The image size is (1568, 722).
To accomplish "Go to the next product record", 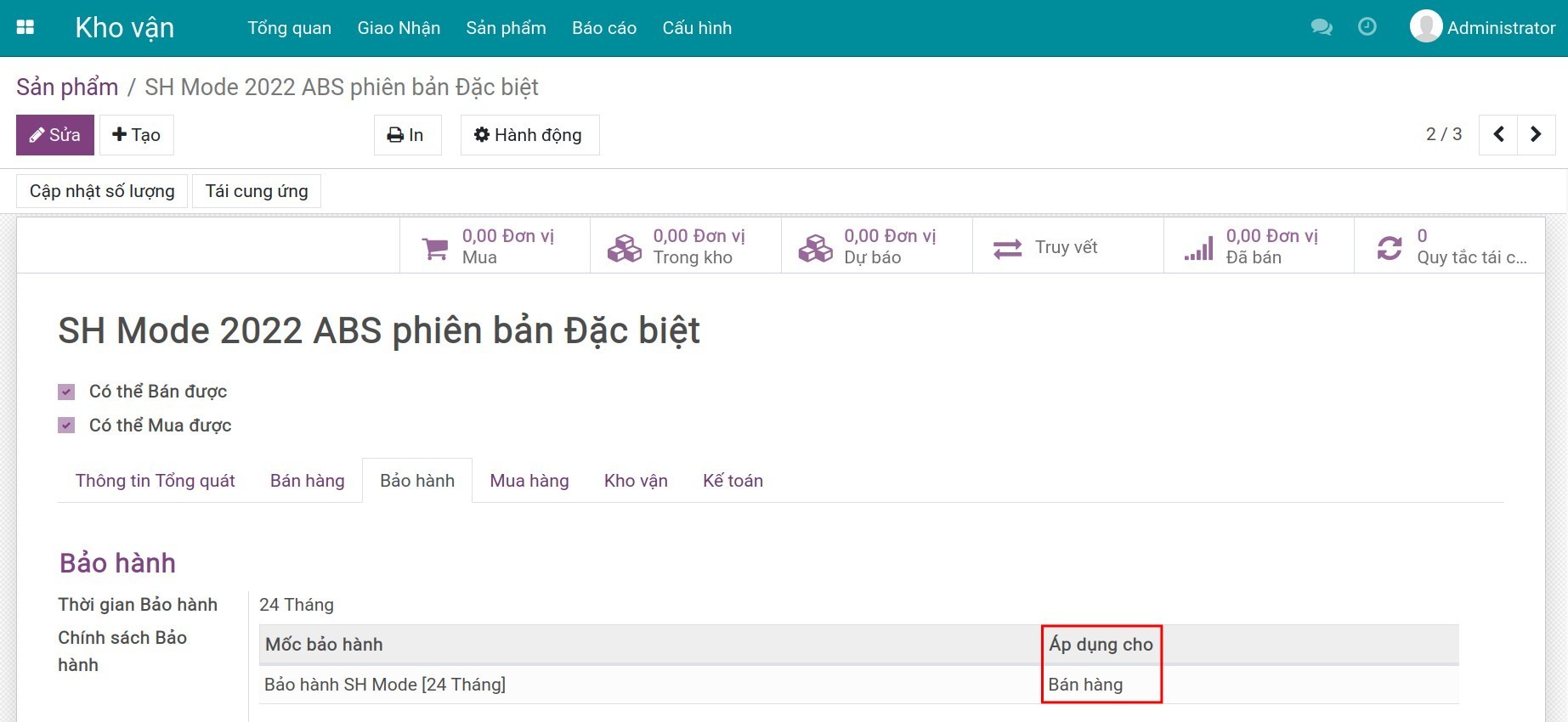I will [x=1536, y=134].
